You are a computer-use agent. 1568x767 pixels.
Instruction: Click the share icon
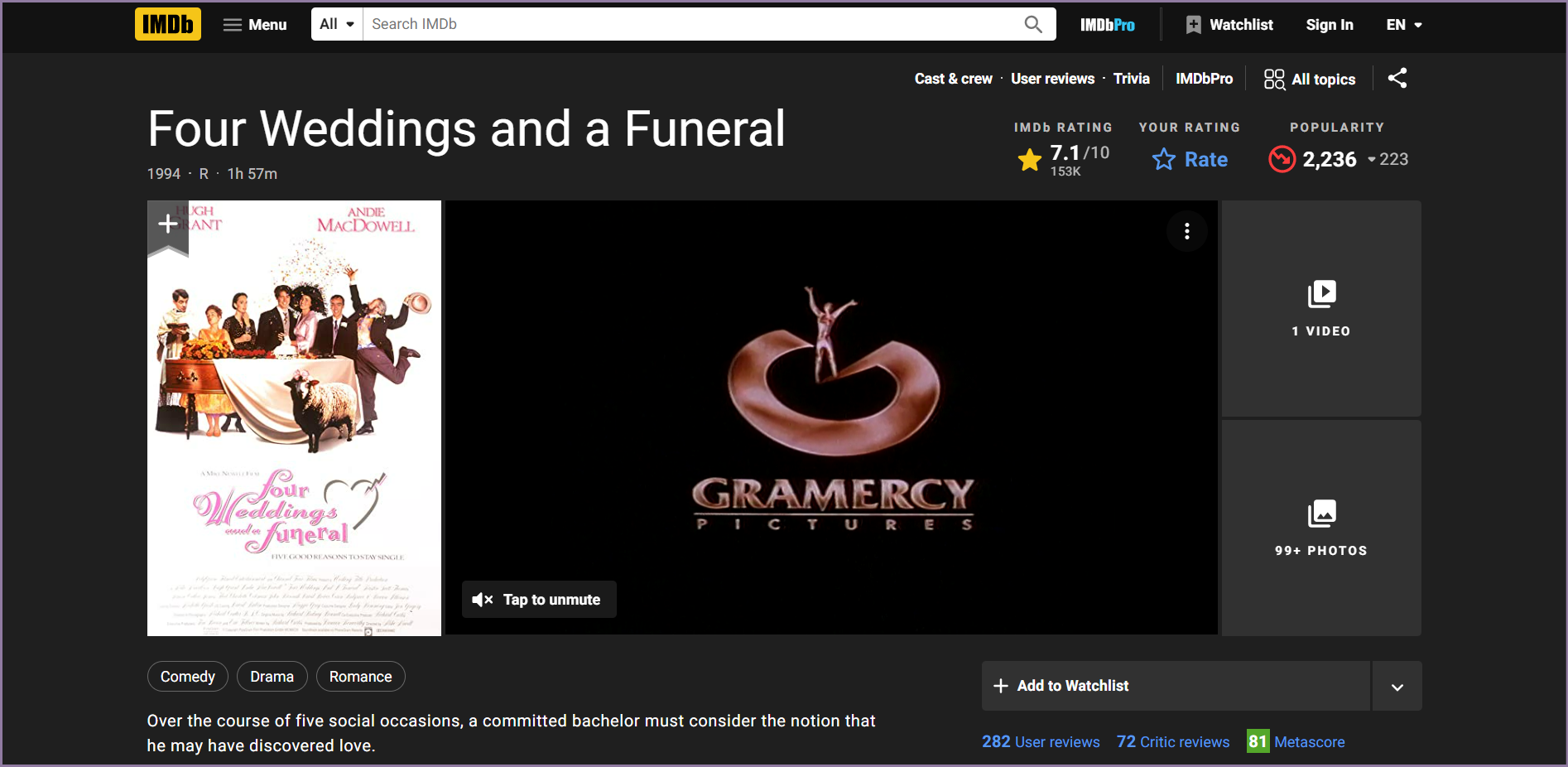click(1397, 78)
